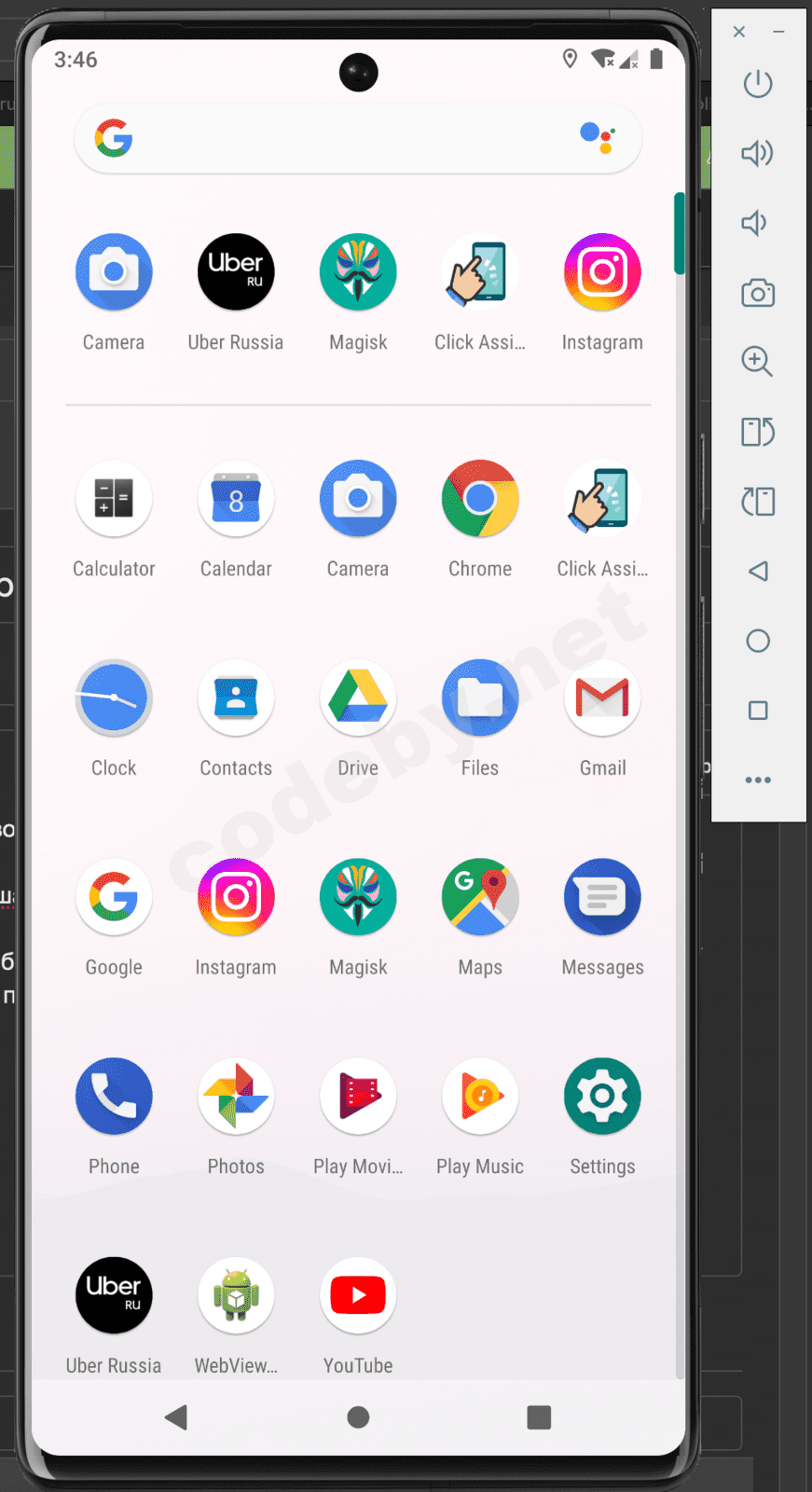Click the emulator toolbar back triangle
Screen dimensions: 812x1492
tap(758, 571)
